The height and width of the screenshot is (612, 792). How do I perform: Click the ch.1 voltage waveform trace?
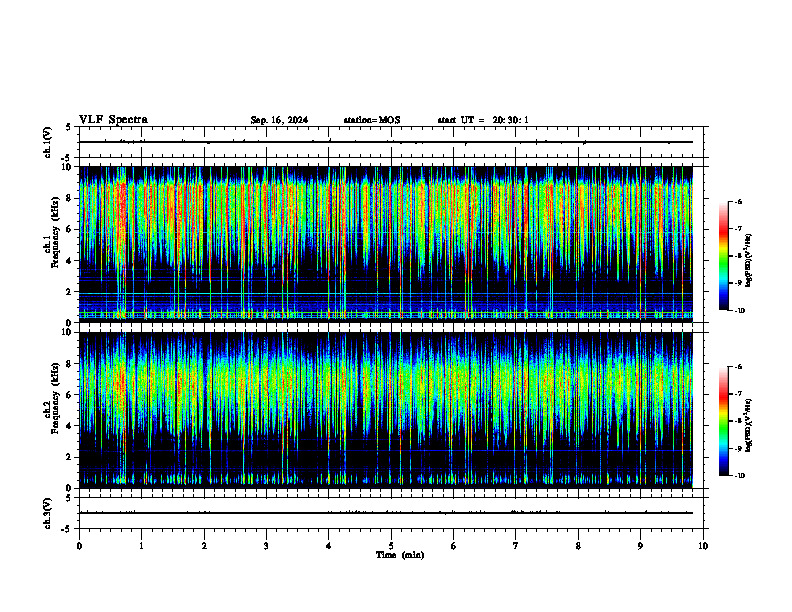(x=385, y=142)
